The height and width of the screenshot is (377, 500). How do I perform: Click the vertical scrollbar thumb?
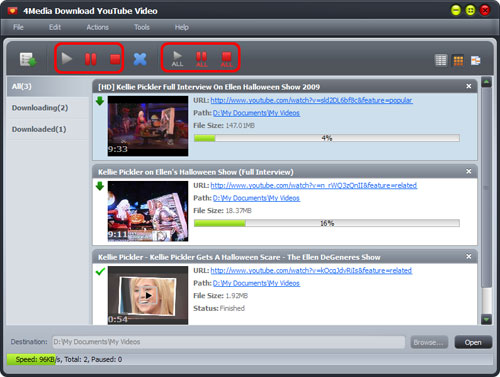click(x=487, y=187)
